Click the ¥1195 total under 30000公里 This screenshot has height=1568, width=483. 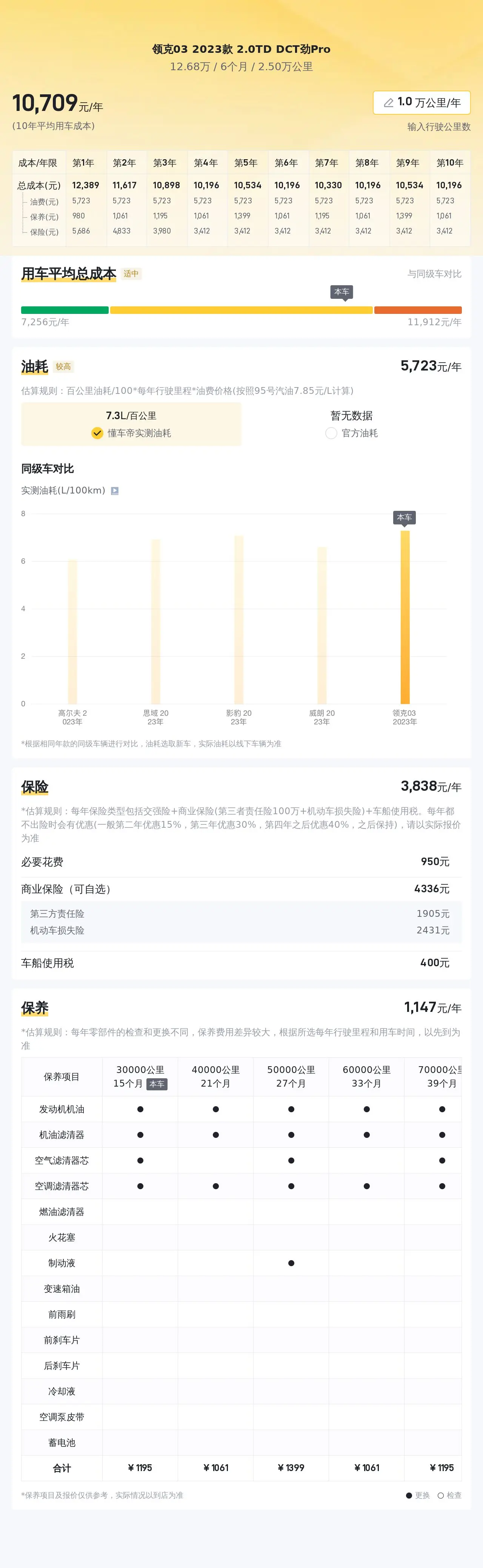(140, 1468)
